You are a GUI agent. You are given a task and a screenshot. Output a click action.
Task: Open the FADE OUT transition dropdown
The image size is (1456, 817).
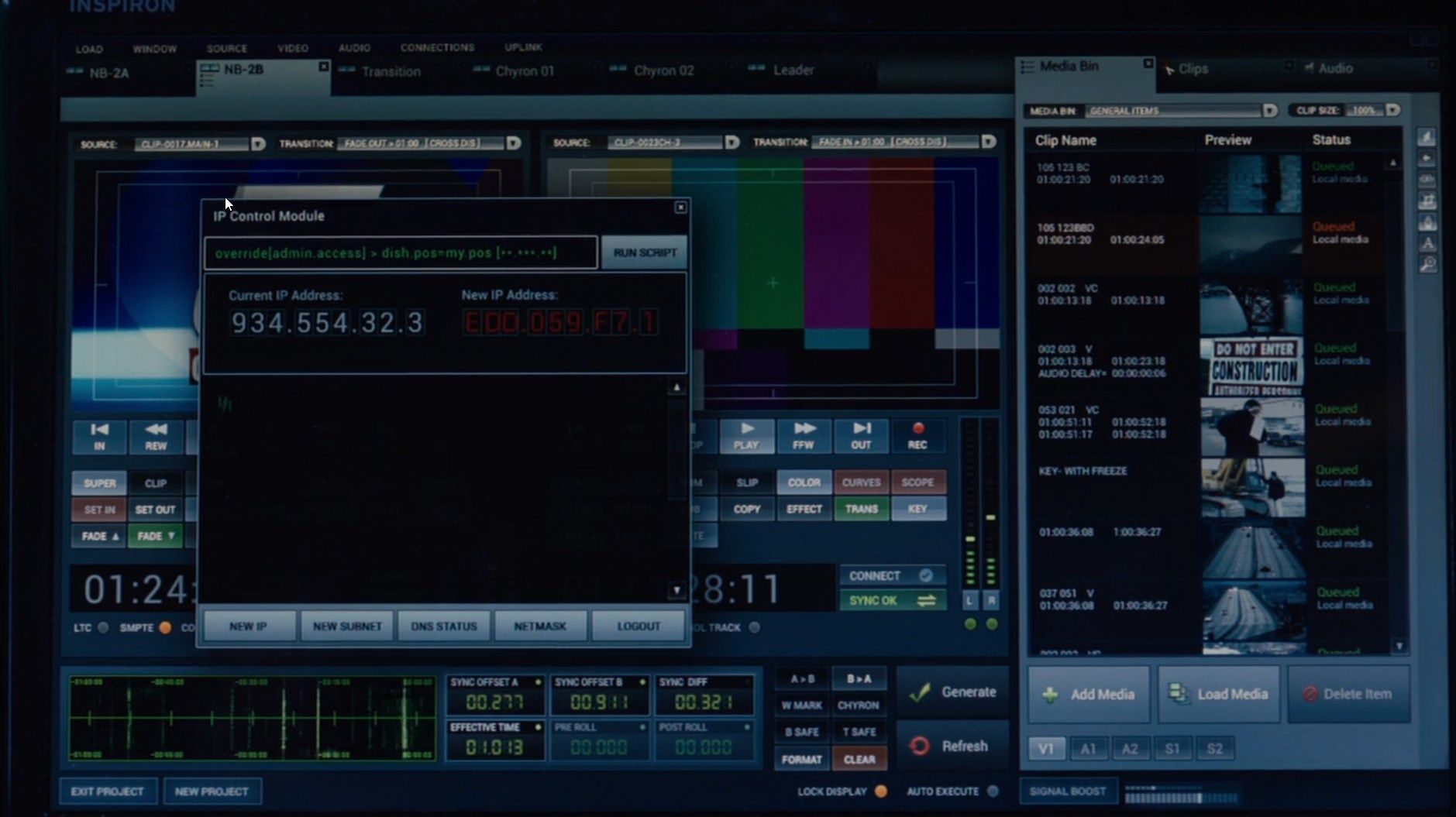[x=514, y=143]
